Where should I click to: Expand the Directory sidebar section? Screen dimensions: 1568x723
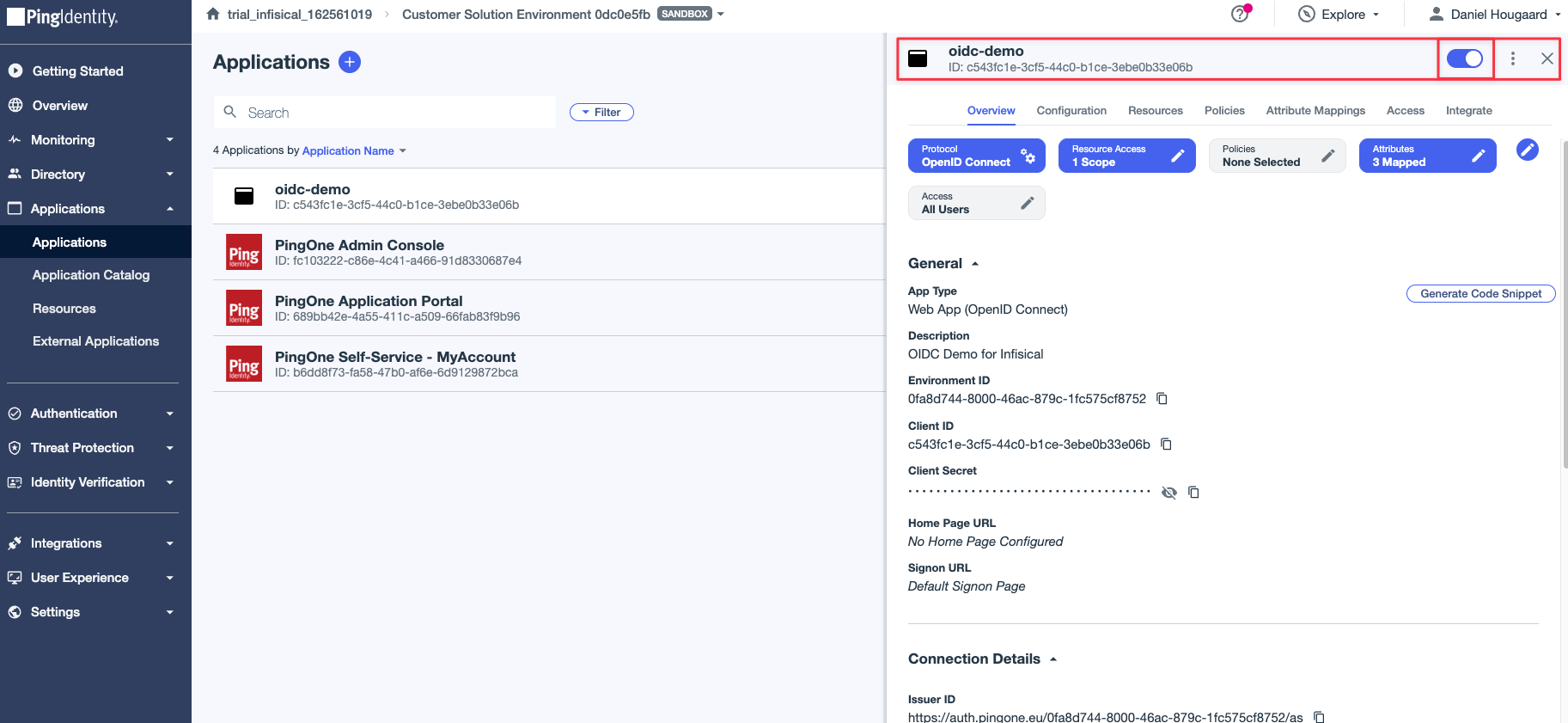[95, 175]
